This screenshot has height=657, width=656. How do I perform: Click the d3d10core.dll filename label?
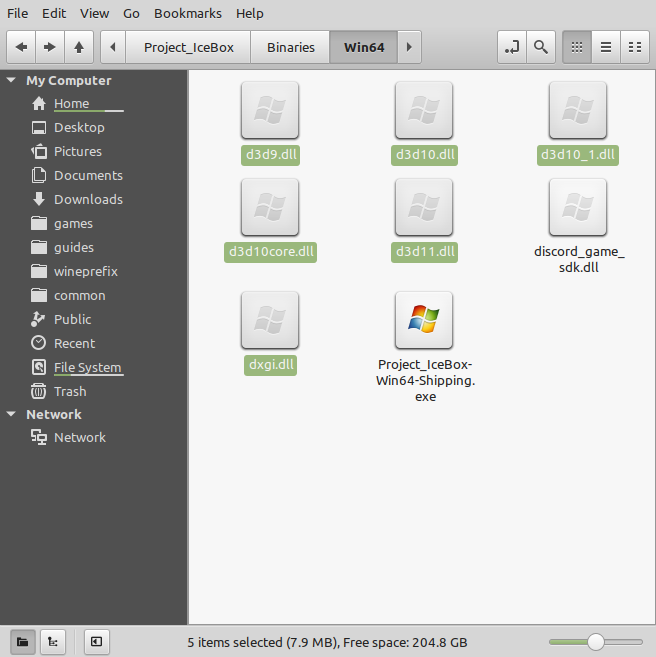pos(271,252)
